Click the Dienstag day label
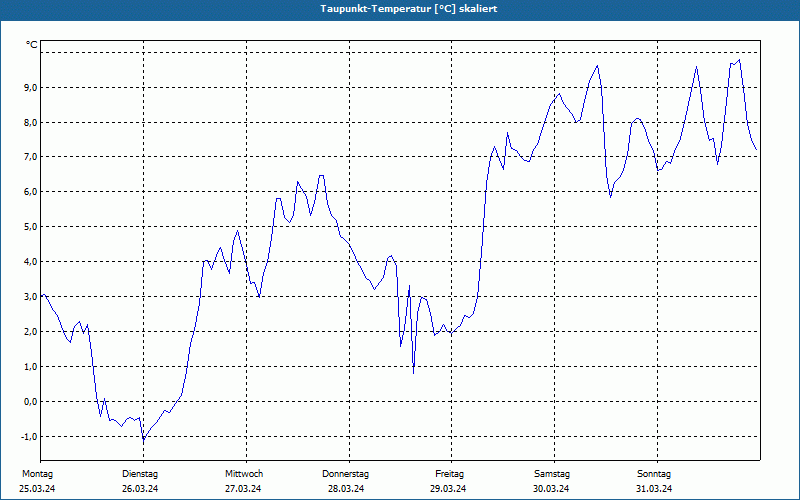This screenshot has height=500, width=800. click(140, 474)
